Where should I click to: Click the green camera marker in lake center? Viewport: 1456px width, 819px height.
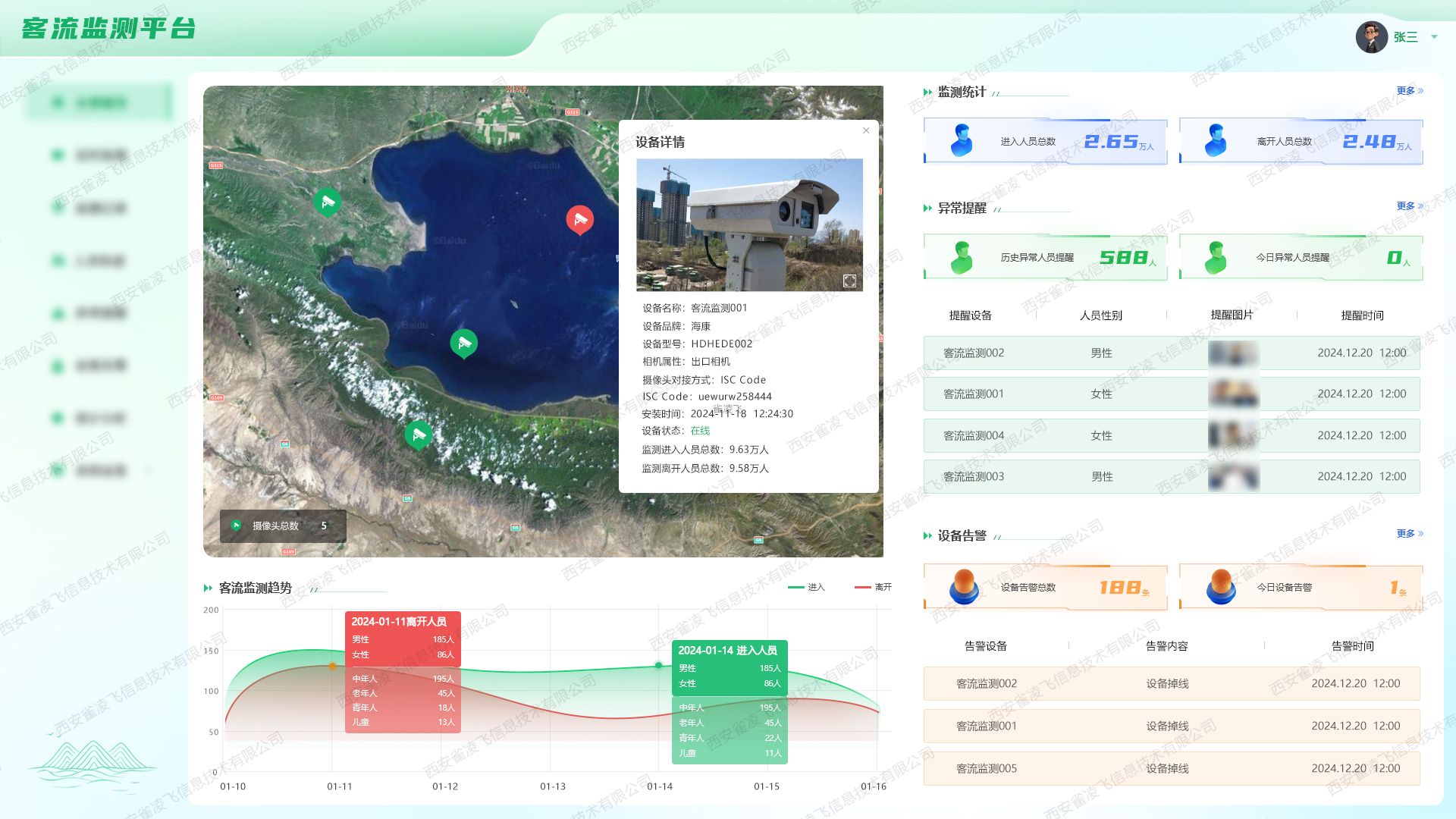click(464, 344)
